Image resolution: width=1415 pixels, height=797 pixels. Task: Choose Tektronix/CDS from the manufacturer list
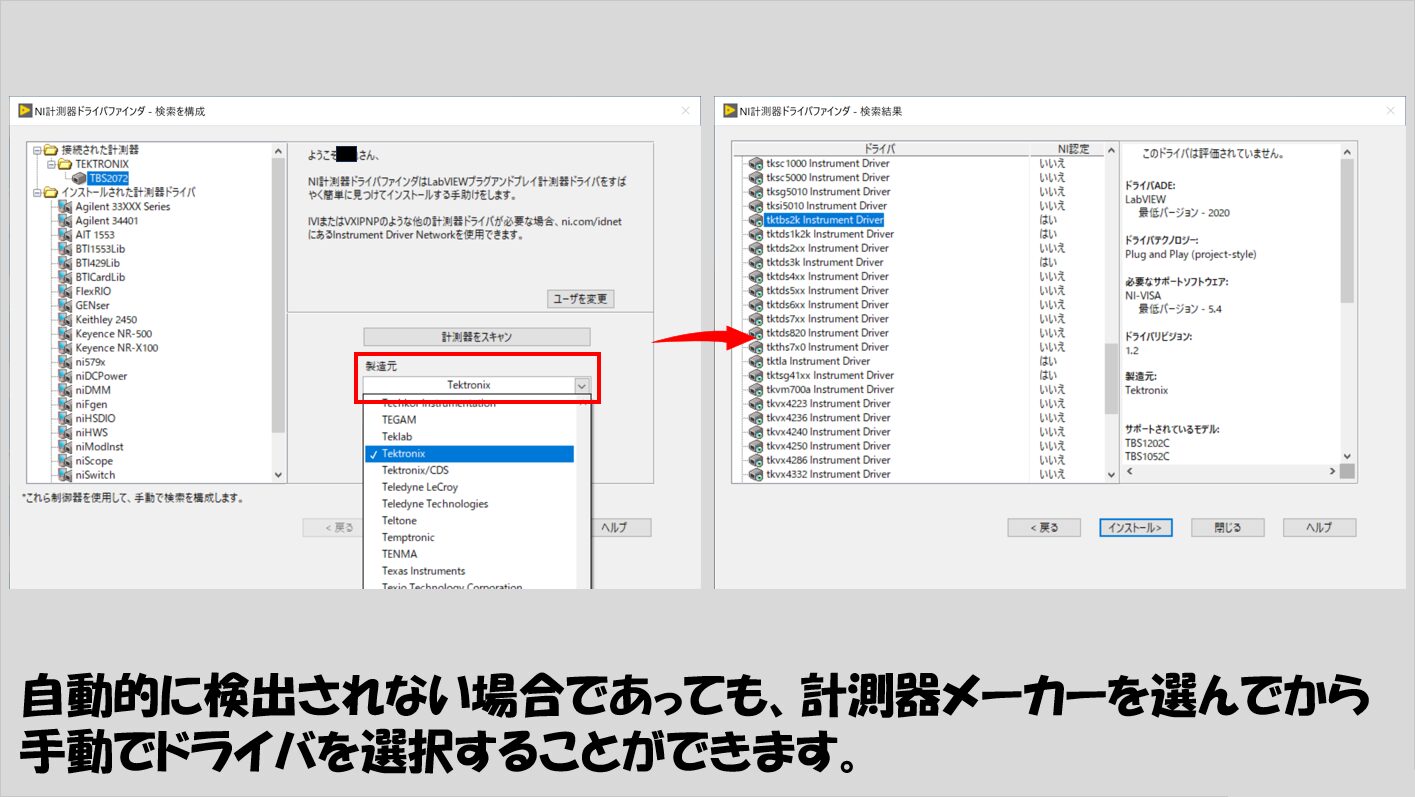(415, 470)
